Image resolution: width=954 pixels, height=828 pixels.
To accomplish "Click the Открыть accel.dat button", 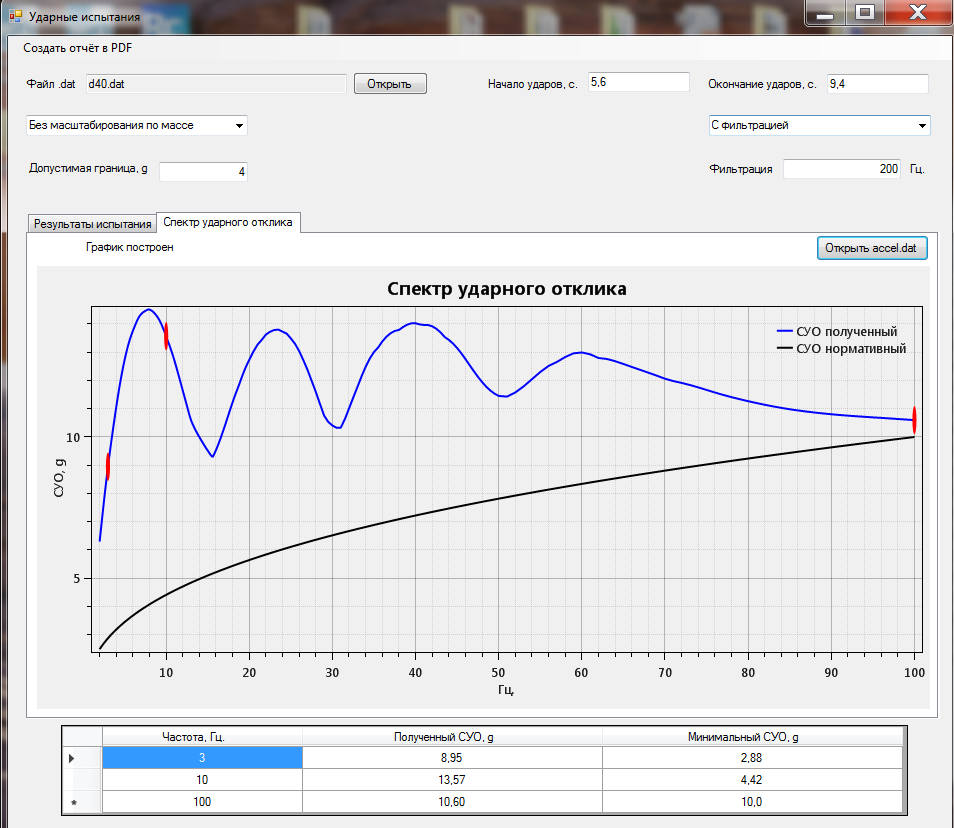I will [x=872, y=248].
